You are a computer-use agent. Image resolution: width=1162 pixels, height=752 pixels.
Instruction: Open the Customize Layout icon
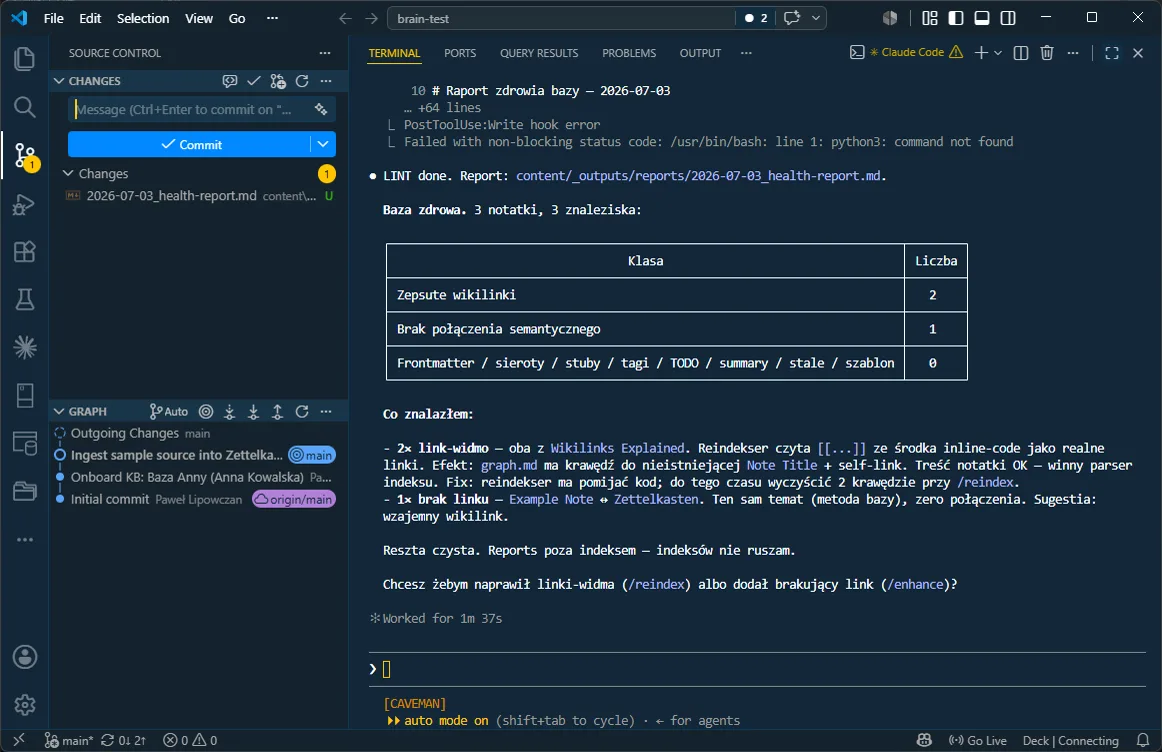click(929, 18)
